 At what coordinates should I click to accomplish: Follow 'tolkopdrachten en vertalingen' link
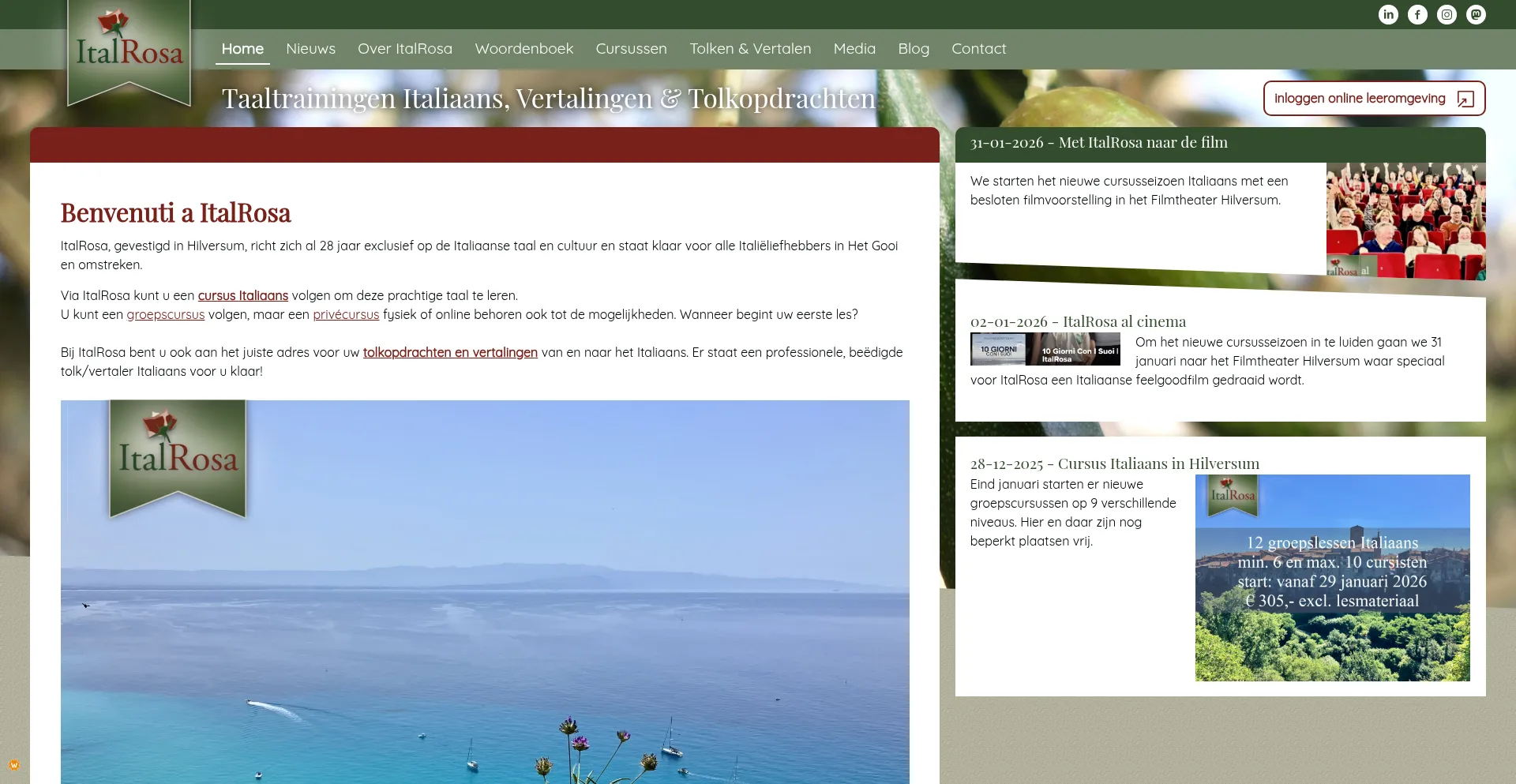450,352
